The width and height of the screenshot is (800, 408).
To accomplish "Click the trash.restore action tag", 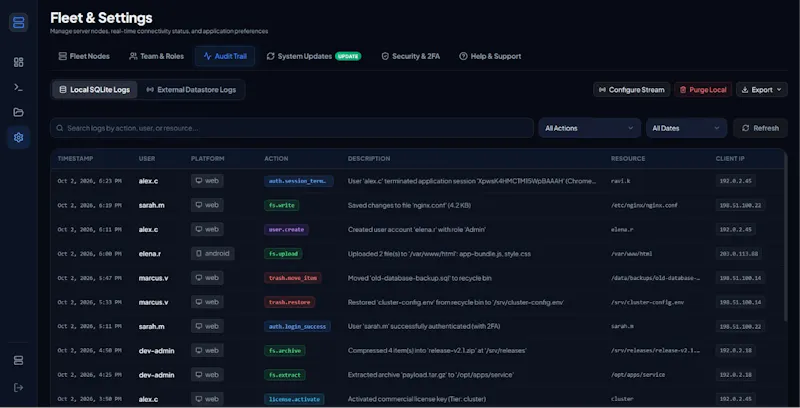I will (x=289, y=302).
